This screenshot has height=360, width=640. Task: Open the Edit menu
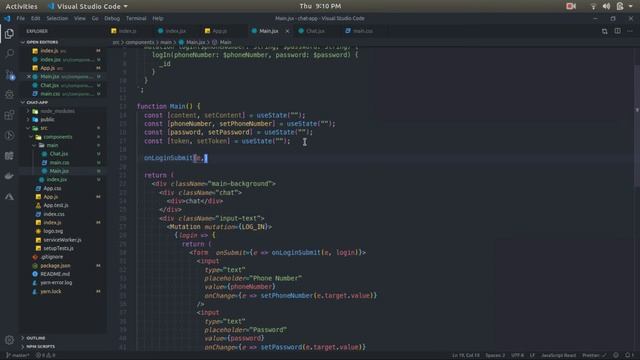click(36, 18)
